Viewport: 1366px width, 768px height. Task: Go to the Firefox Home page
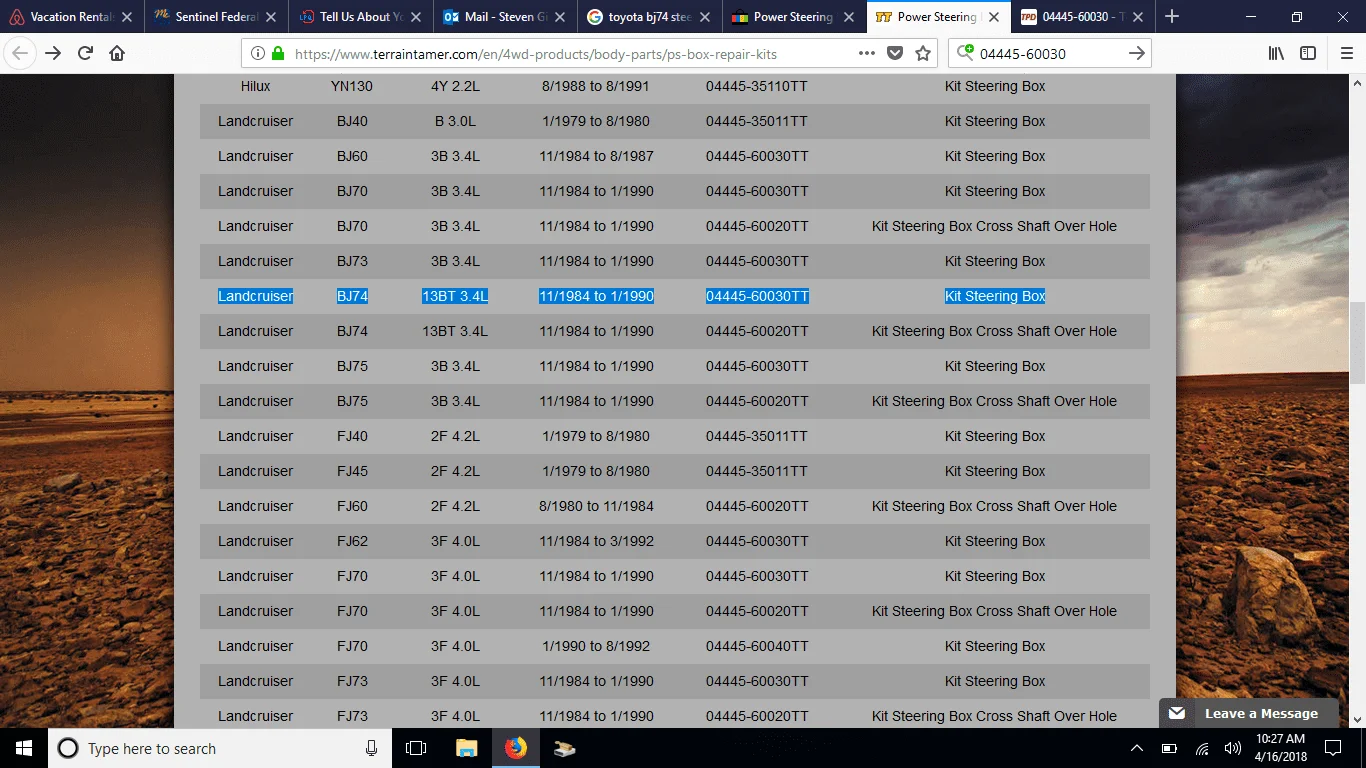[x=117, y=53]
